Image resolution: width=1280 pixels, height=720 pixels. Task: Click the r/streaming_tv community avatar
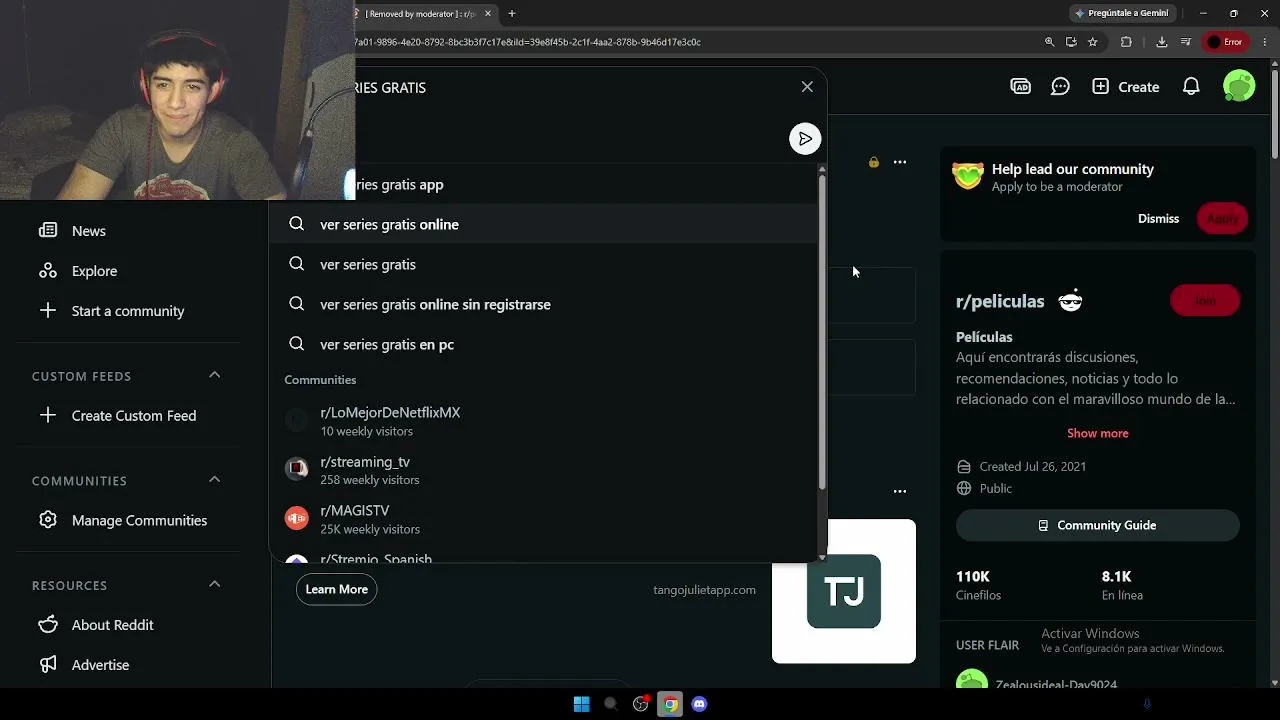coord(296,468)
